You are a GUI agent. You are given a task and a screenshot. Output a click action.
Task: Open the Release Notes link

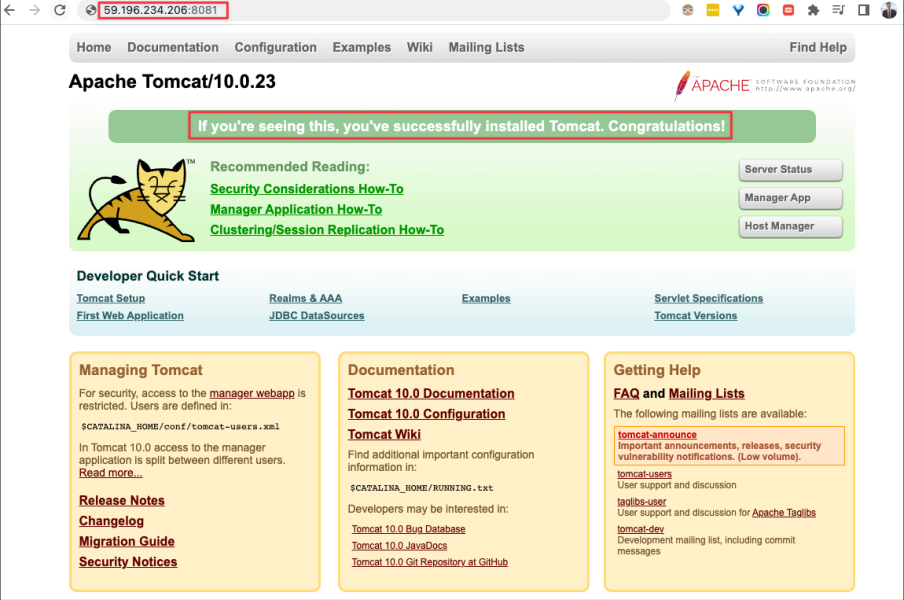coord(122,500)
